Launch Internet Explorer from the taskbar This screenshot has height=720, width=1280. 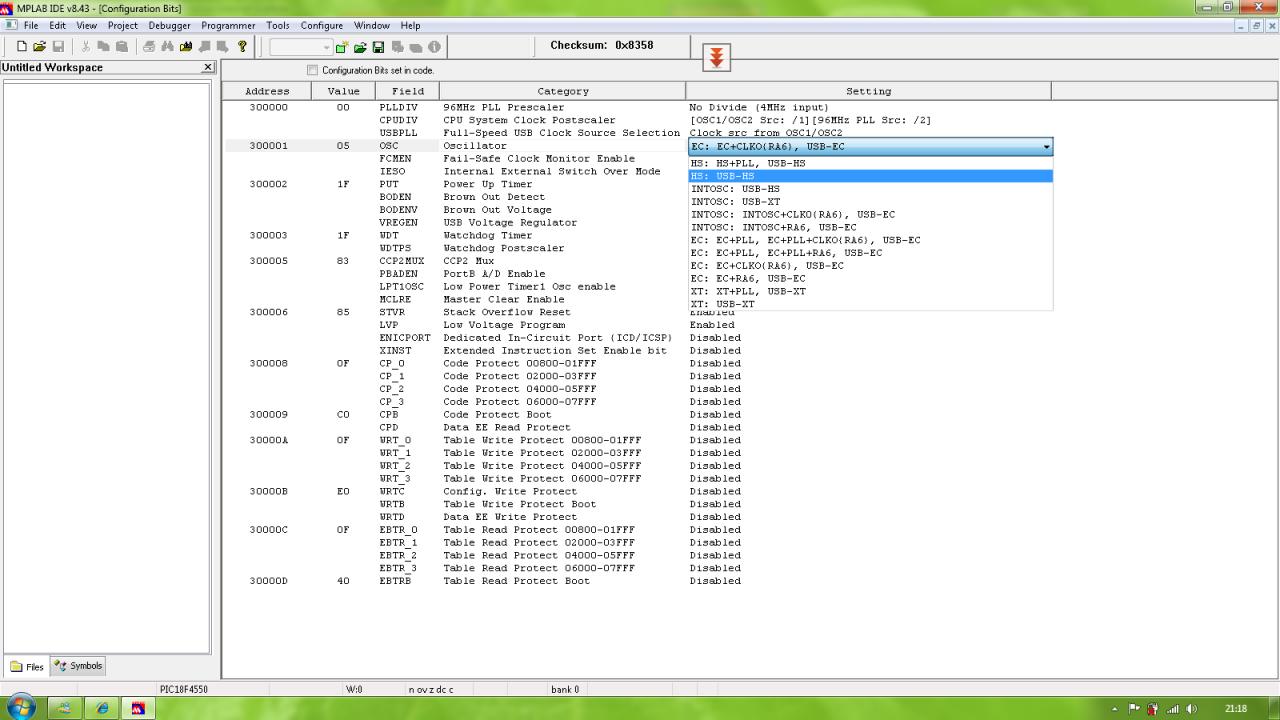102,708
